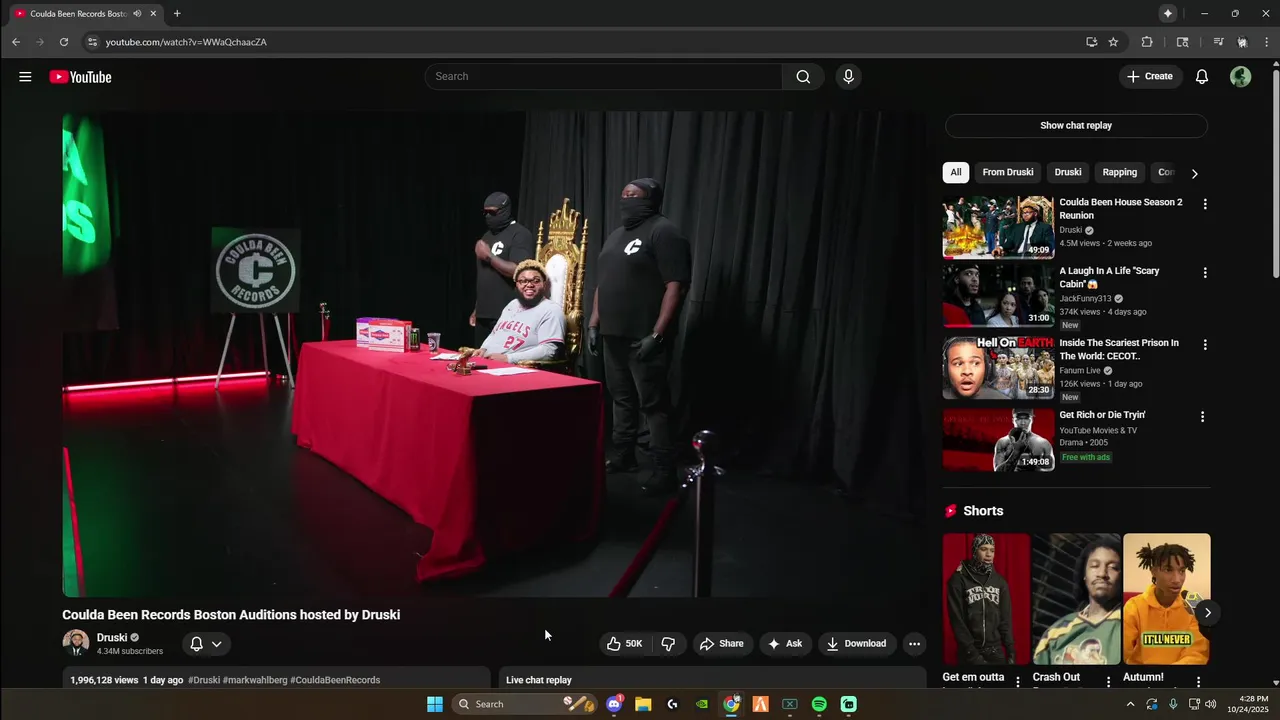Download the video
The height and width of the screenshot is (720, 1280).
point(856,644)
